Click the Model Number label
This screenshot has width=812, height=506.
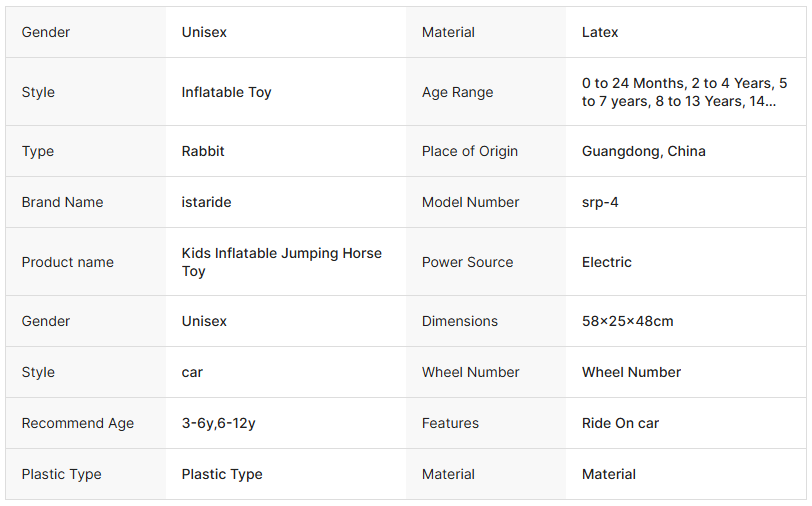tap(470, 202)
